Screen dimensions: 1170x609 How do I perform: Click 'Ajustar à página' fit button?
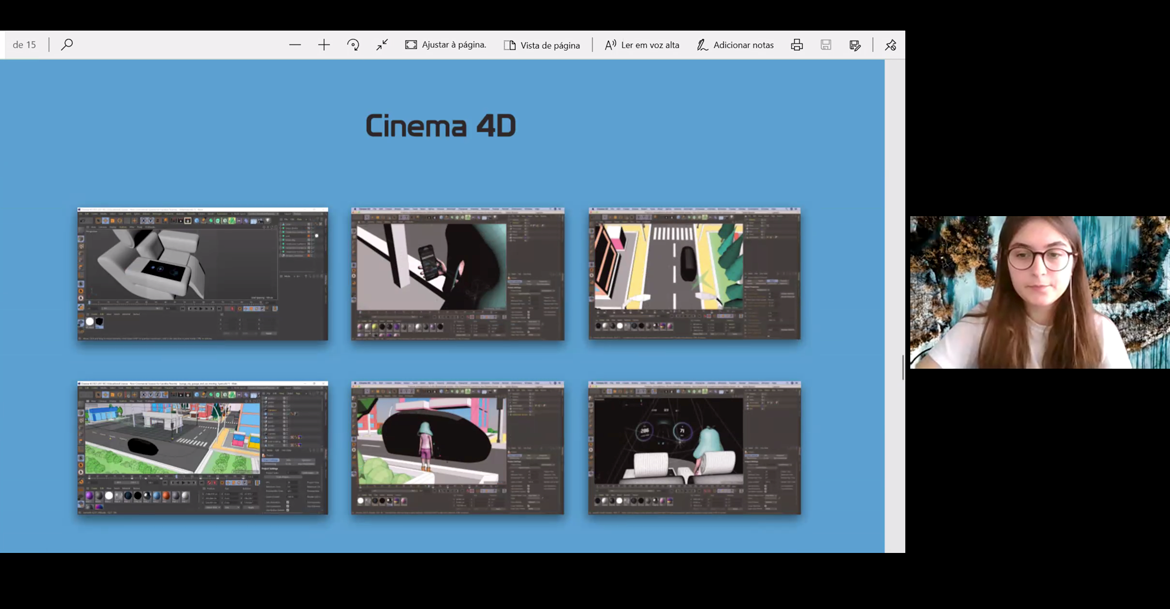[x=446, y=45]
